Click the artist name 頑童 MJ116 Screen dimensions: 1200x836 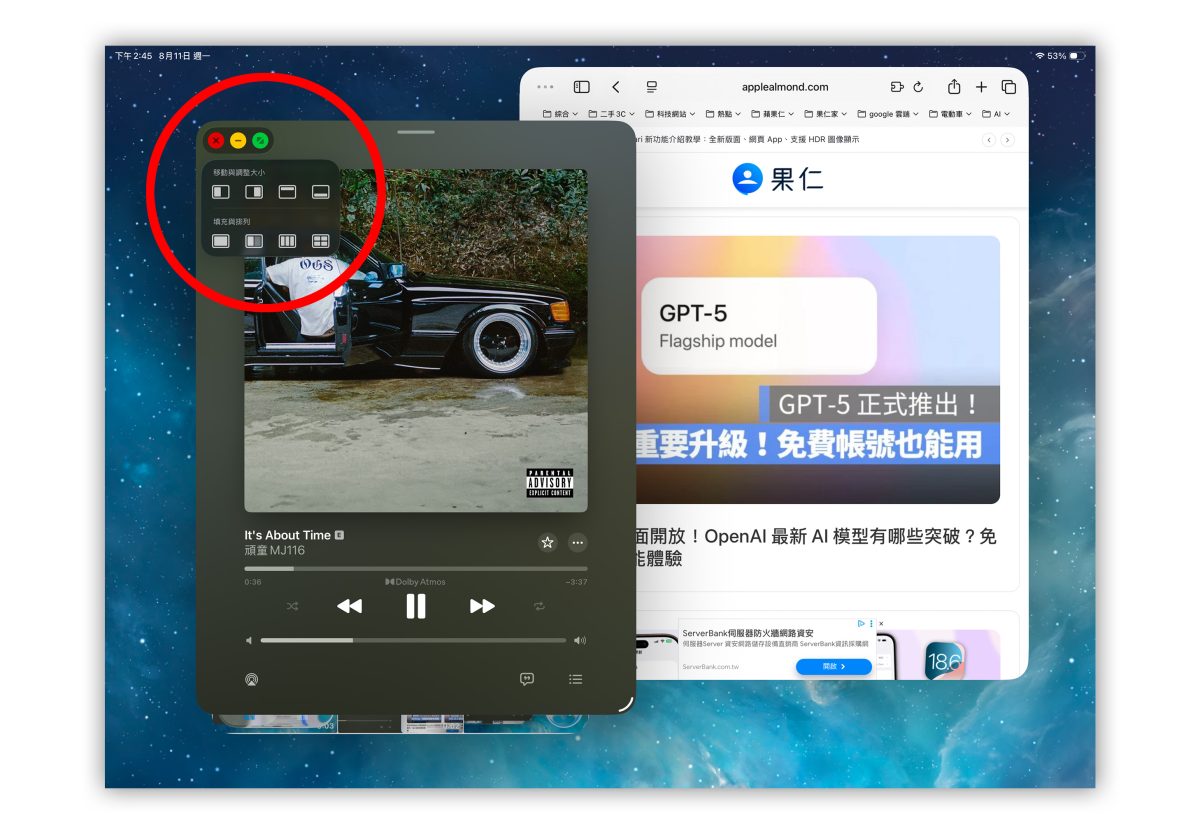(x=274, y=550)
